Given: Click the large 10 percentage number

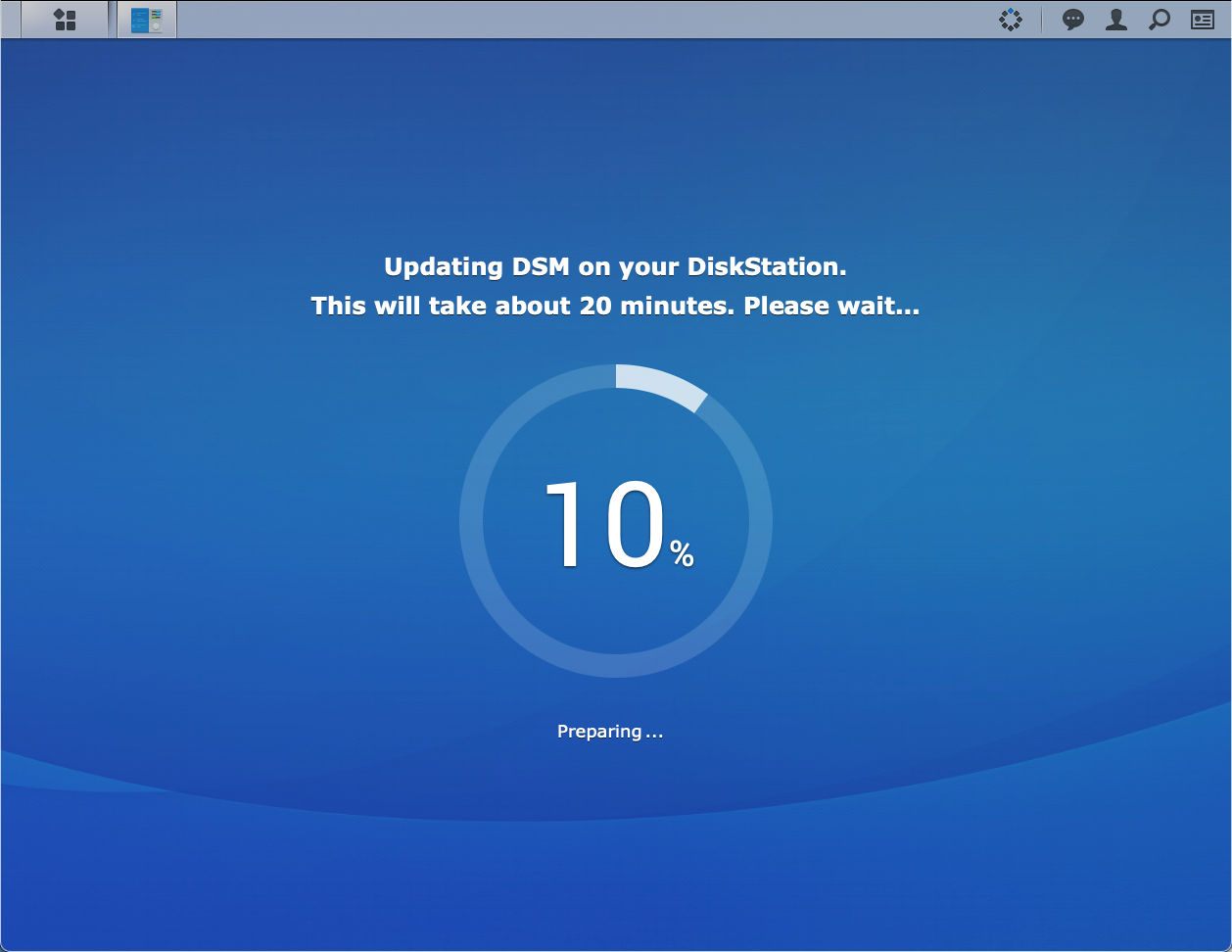Looking at the screenshot, I should coord(604,524).
